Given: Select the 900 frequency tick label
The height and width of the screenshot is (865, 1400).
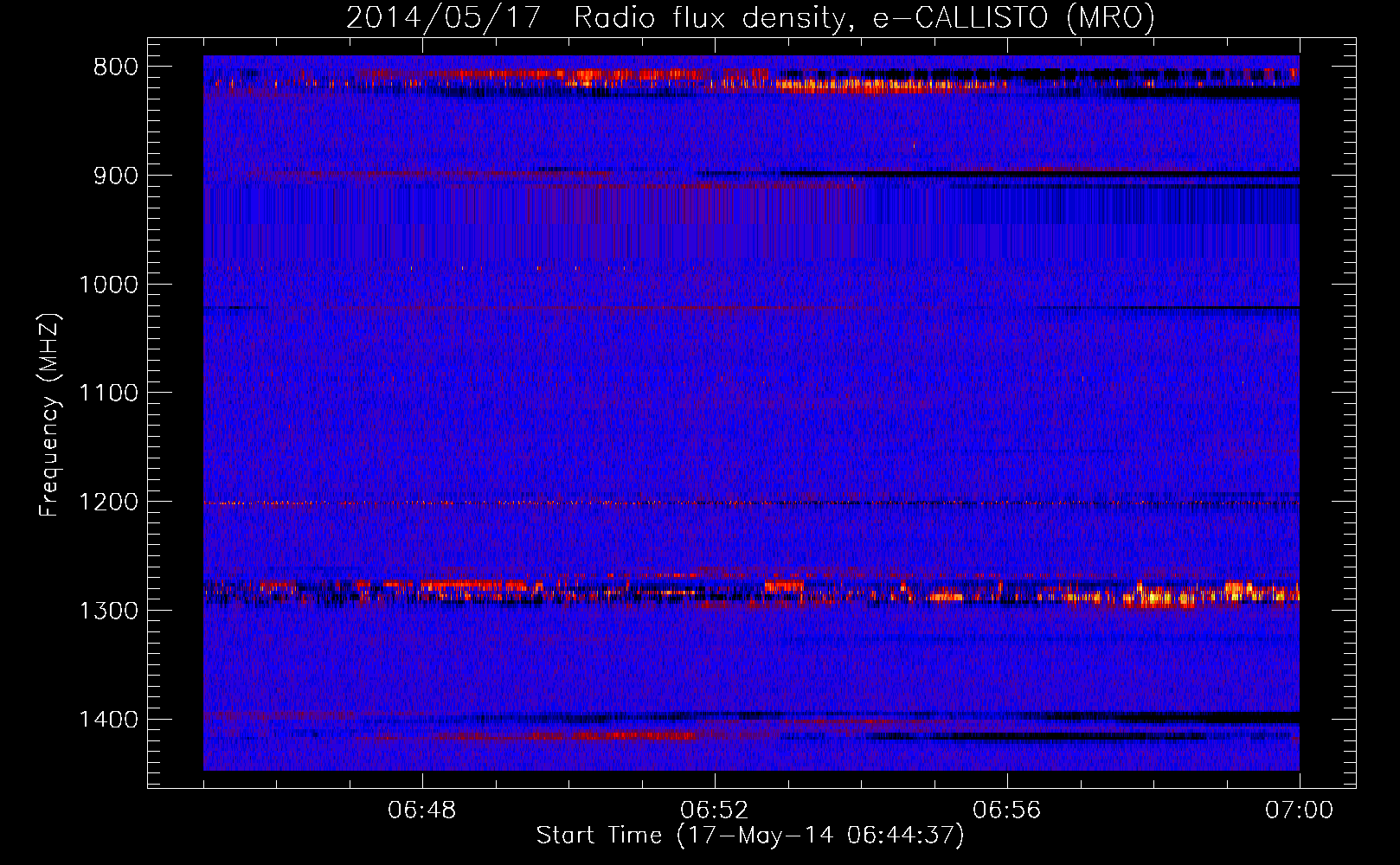Looking at the screenshot, I should pyautogui.click(x=116, y=176).
